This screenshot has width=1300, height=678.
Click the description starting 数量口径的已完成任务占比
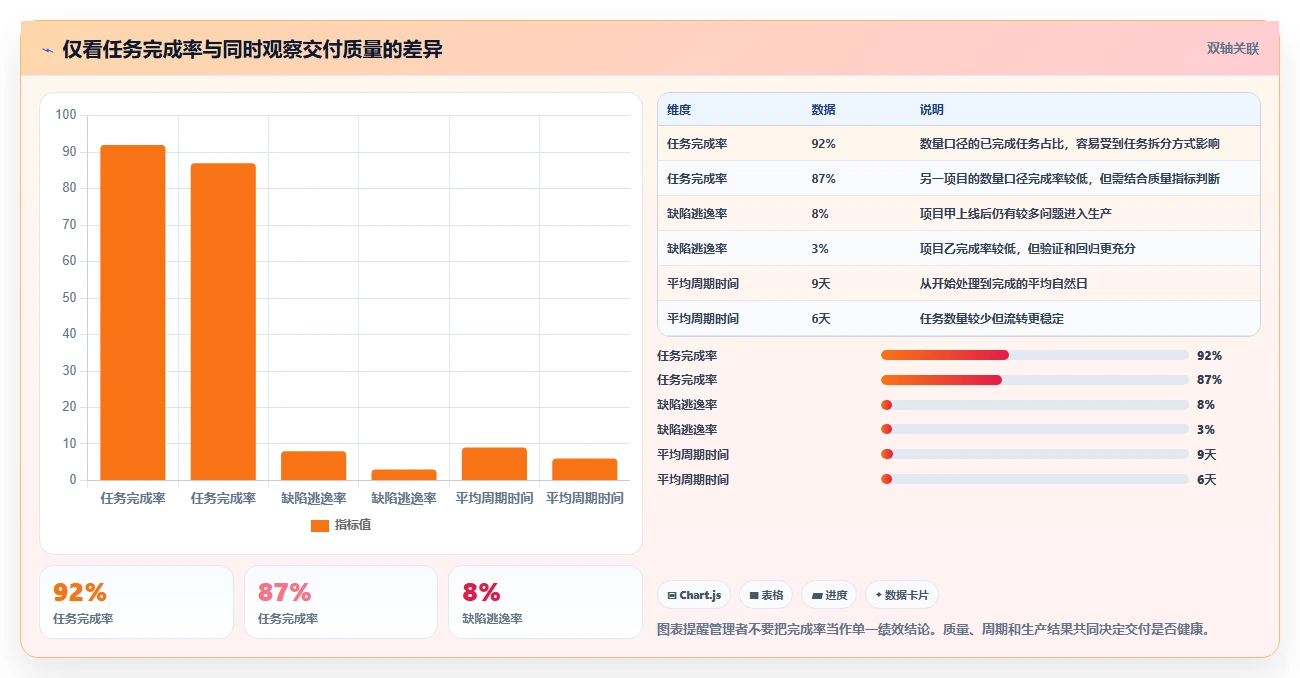click(1069, 144)
